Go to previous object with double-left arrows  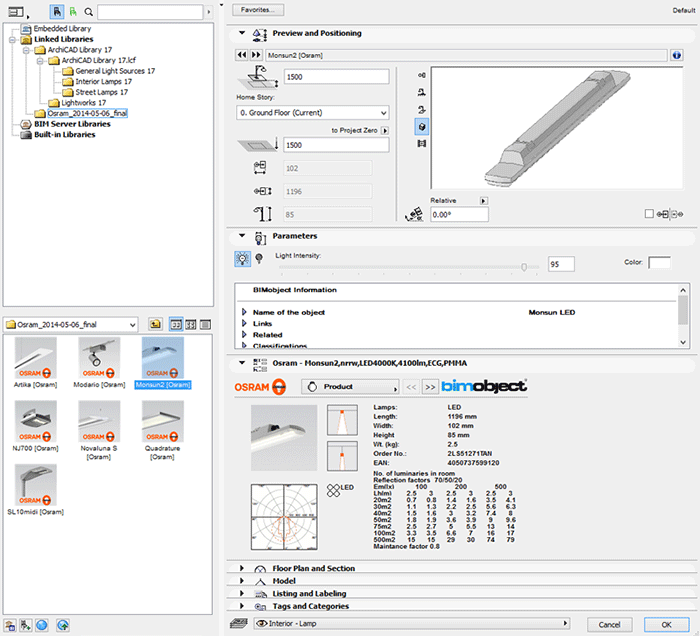coord(242,55)
